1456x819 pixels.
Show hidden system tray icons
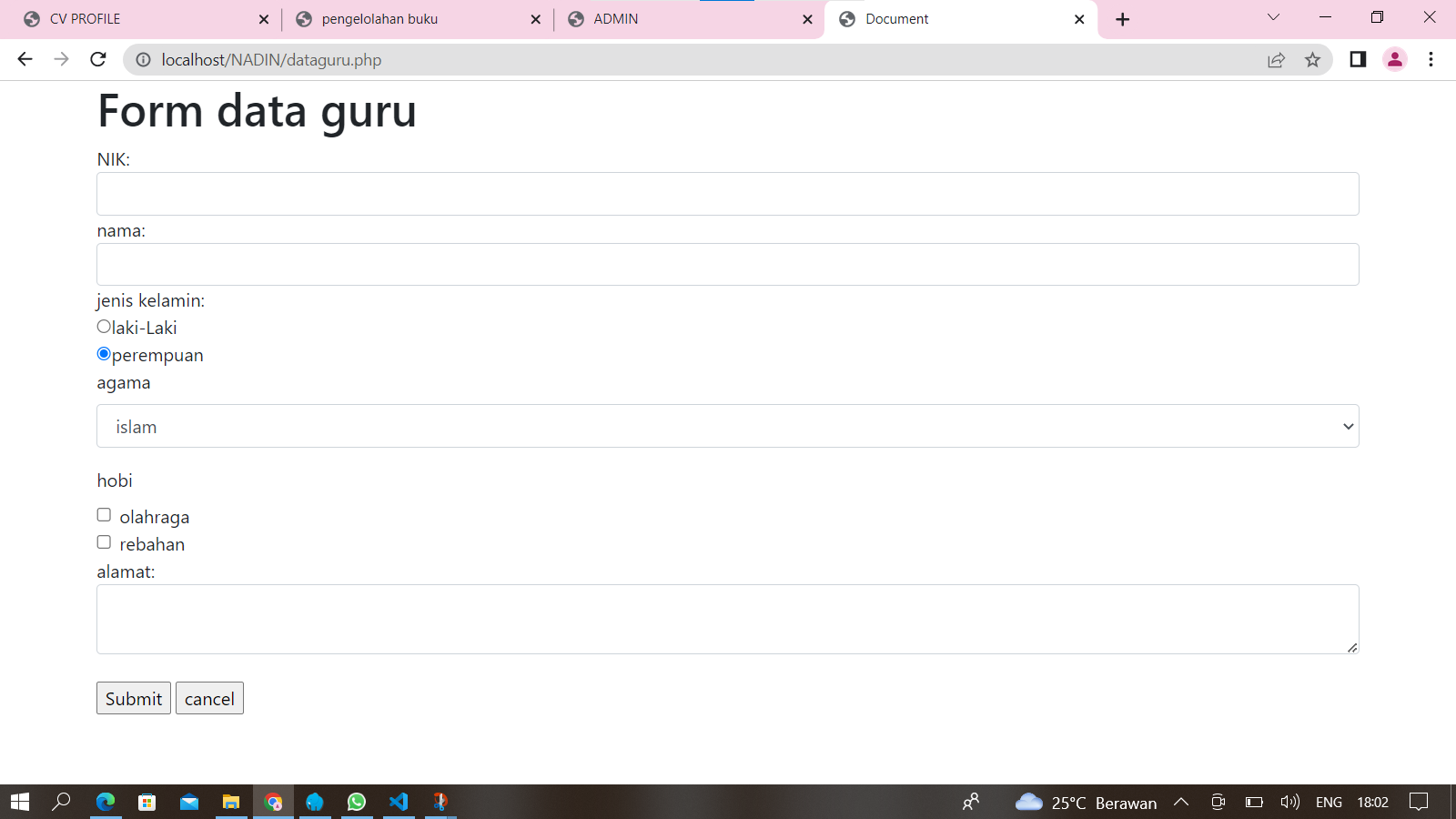pyautogui.click(x=1181, y=802)
